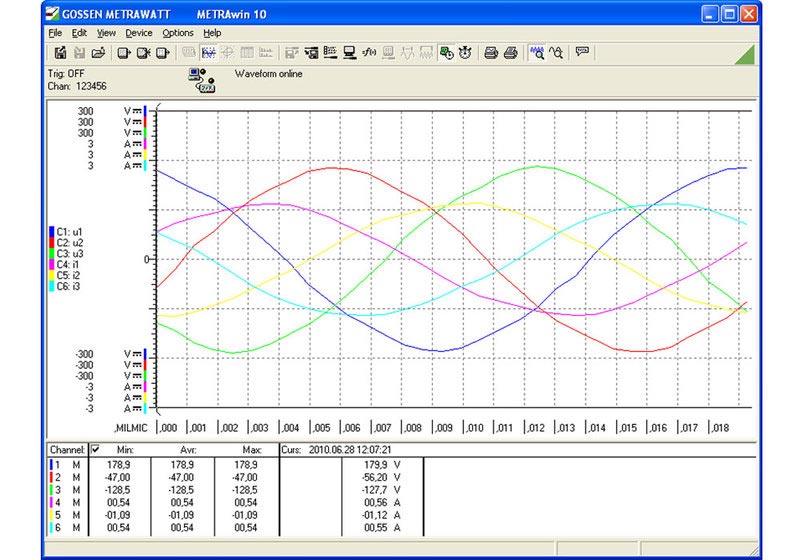Click the greyed-out waveform box icon

tap(427, 53)
